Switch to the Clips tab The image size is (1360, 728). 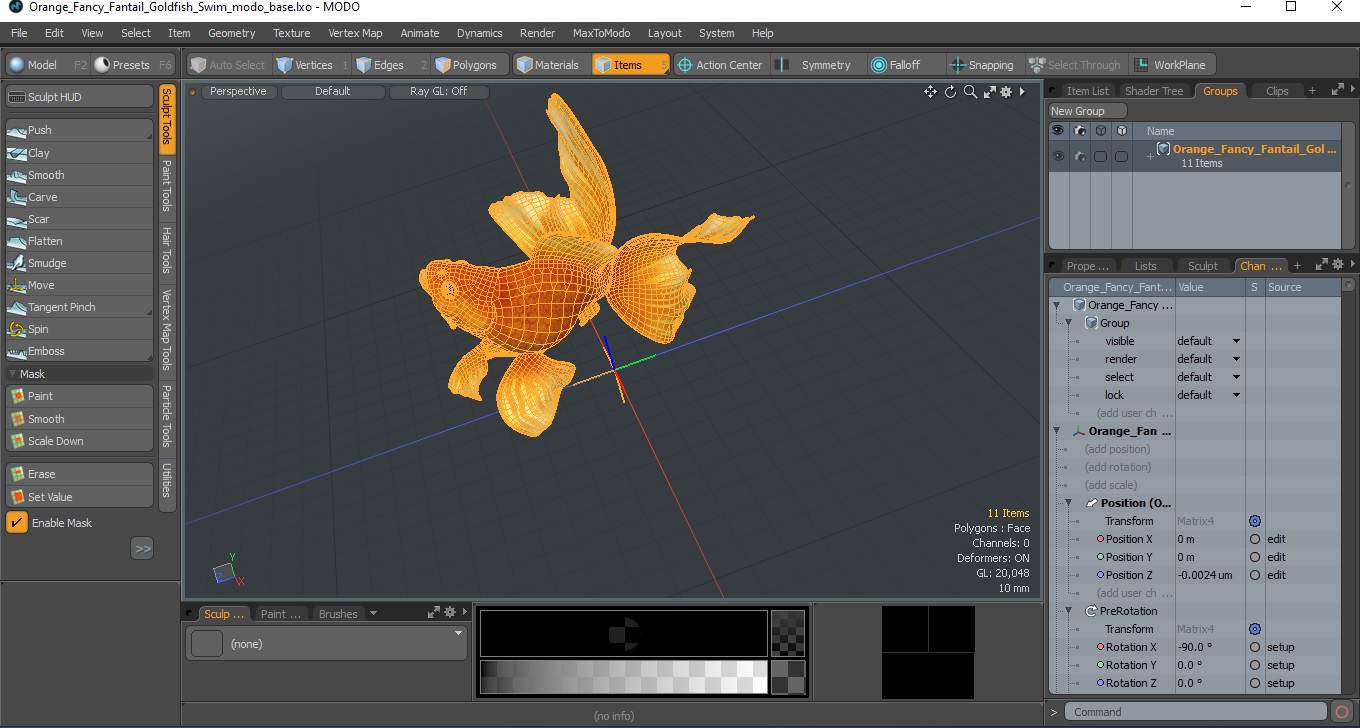pyautogui.click(x=1277, y=91)
